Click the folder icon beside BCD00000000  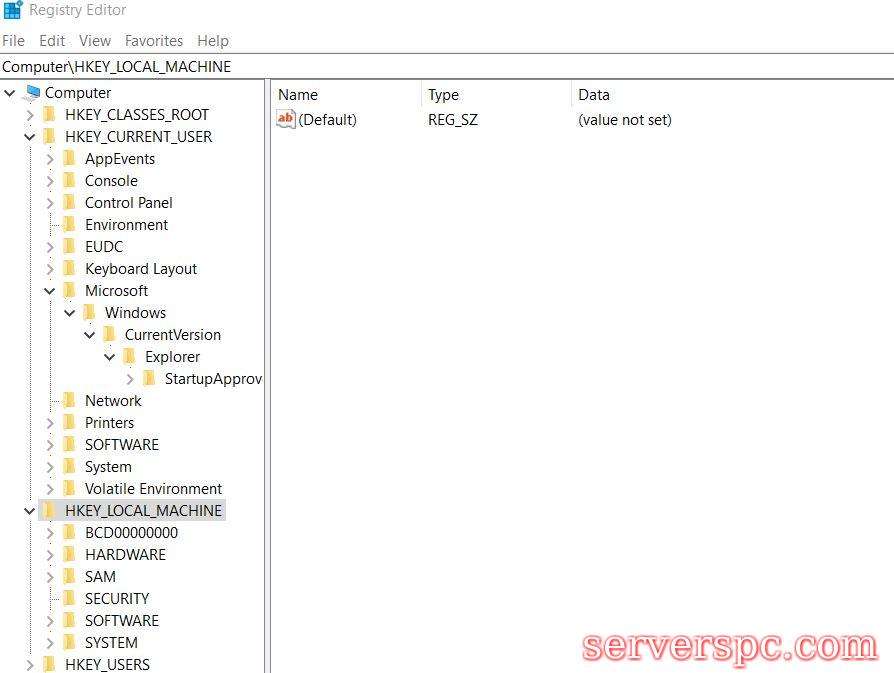point(69,533)
